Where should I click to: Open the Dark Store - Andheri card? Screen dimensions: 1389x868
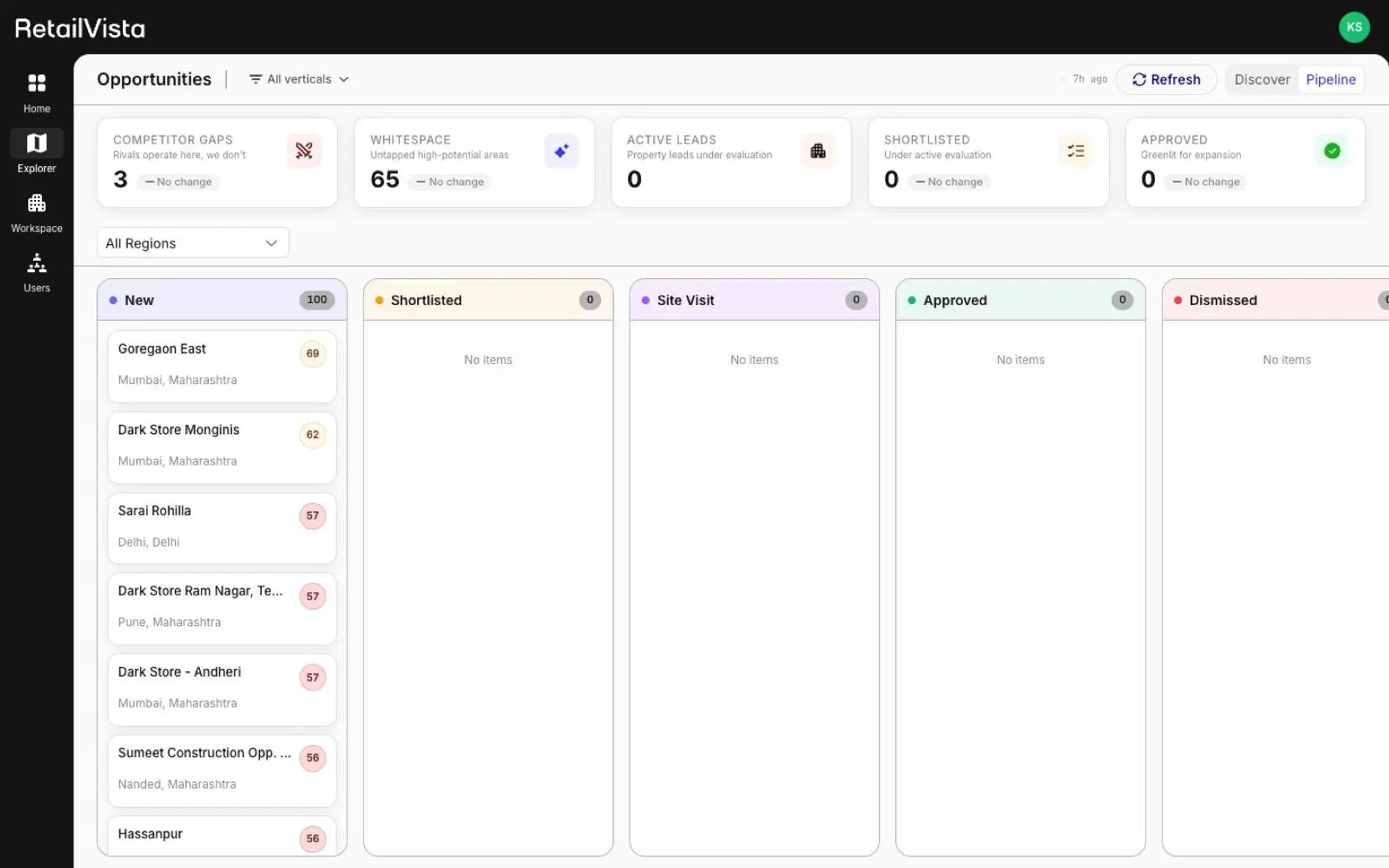[222, 690]
